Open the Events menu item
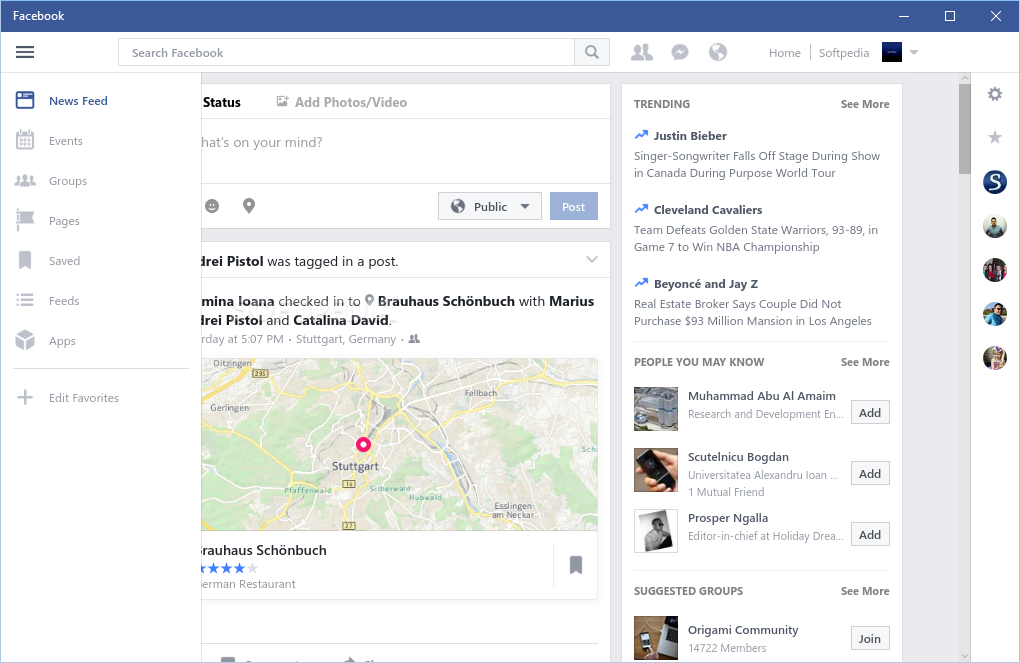This screenshot has width=1020, height=663. click(66, 141)
